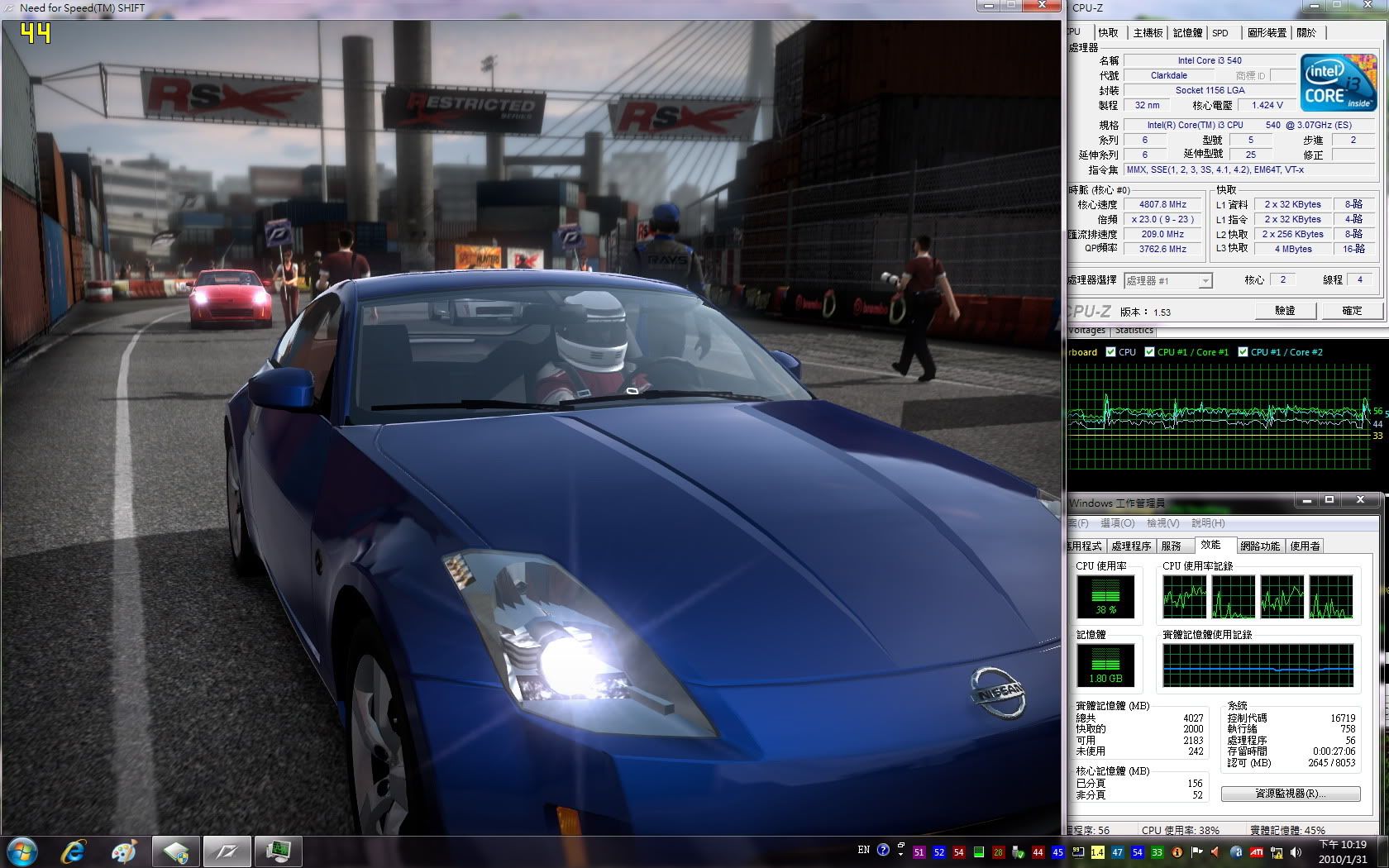Switch to the 處理程序 tab in Task Manager
This screenshot has height=868, width=1389.
[1131, 546]
